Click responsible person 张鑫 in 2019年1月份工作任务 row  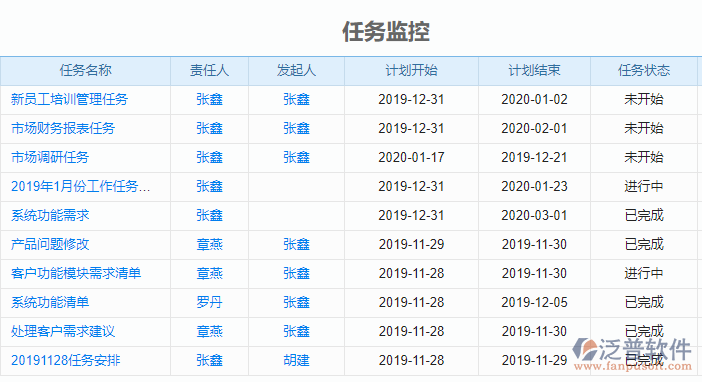point(210,186)
